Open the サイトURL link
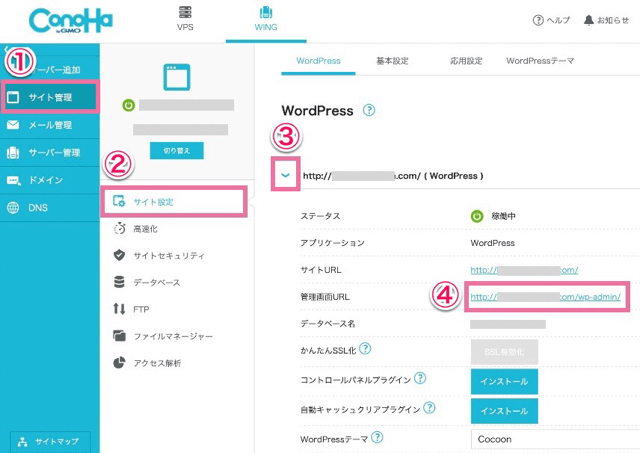 pyautogui.click(x=524, y=270)
